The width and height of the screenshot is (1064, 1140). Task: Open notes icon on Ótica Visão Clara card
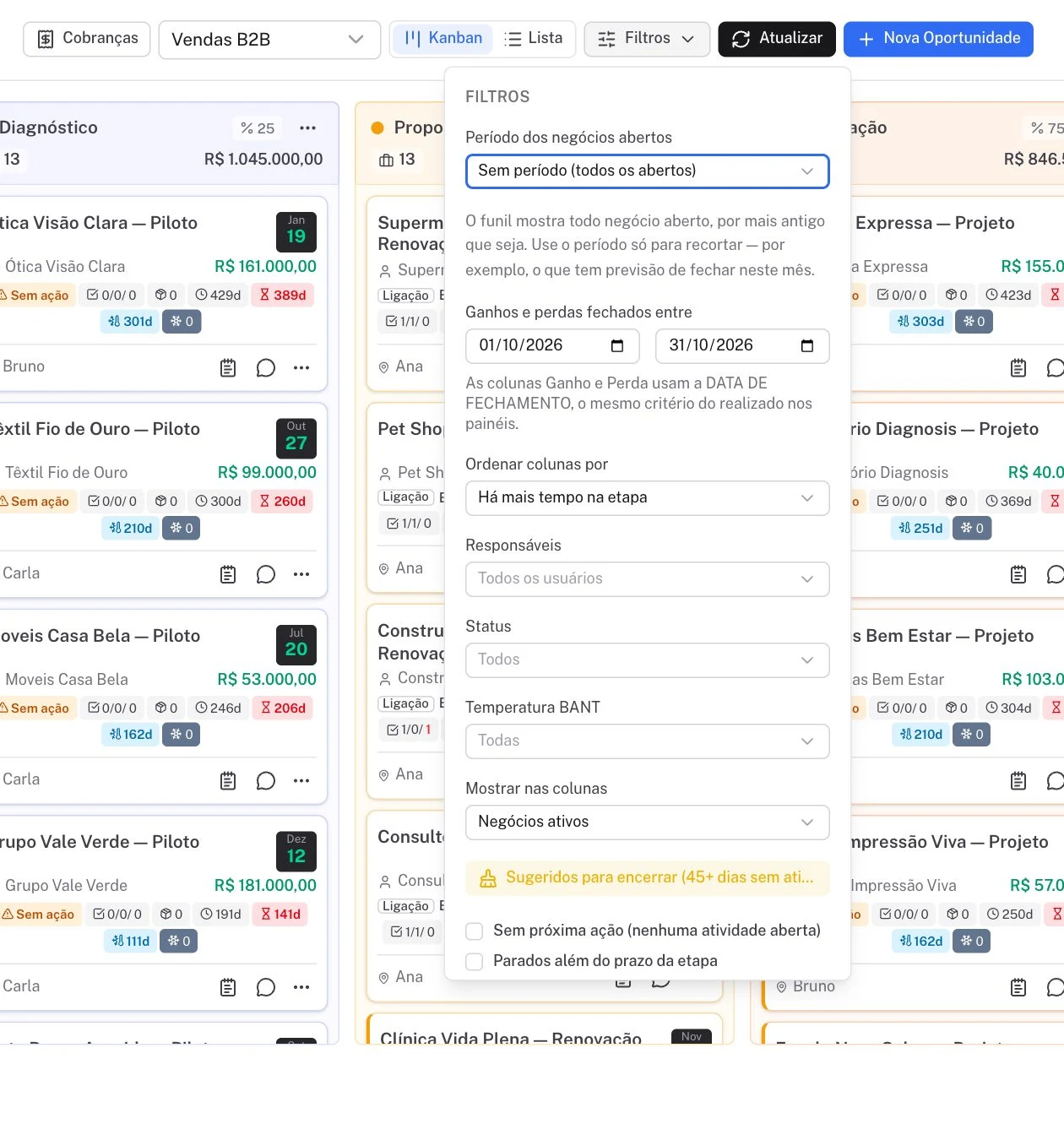click(228, 368)
